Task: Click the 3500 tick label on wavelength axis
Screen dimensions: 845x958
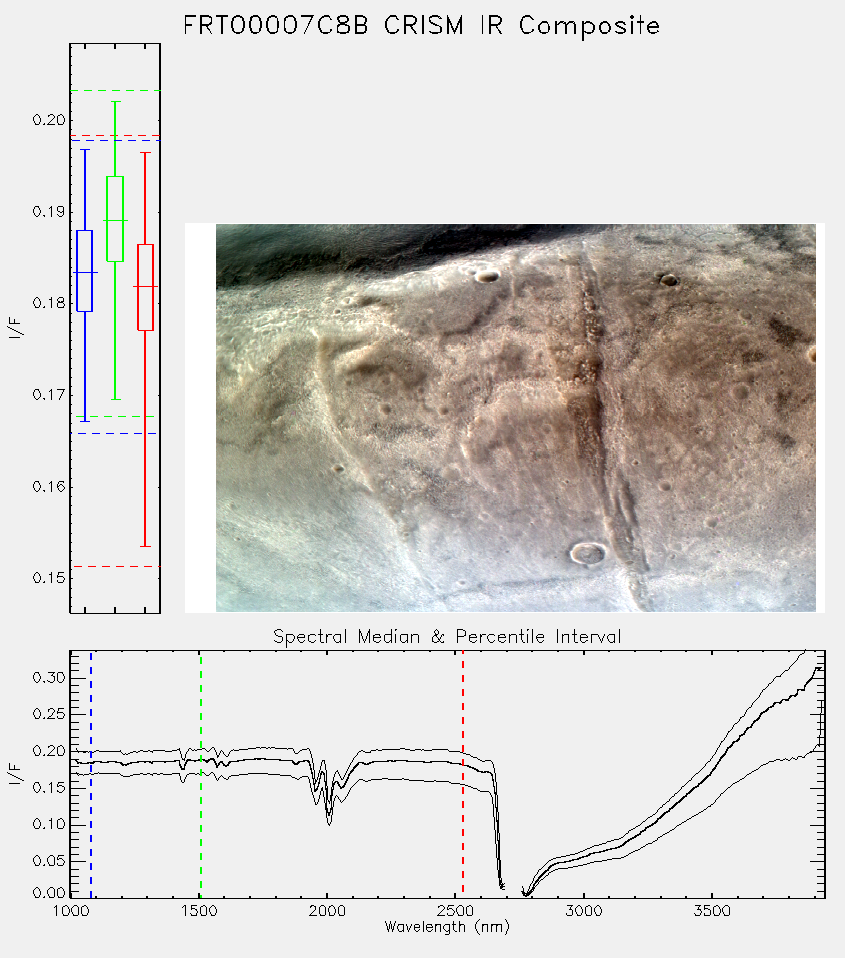Action: tap(712, 911)
